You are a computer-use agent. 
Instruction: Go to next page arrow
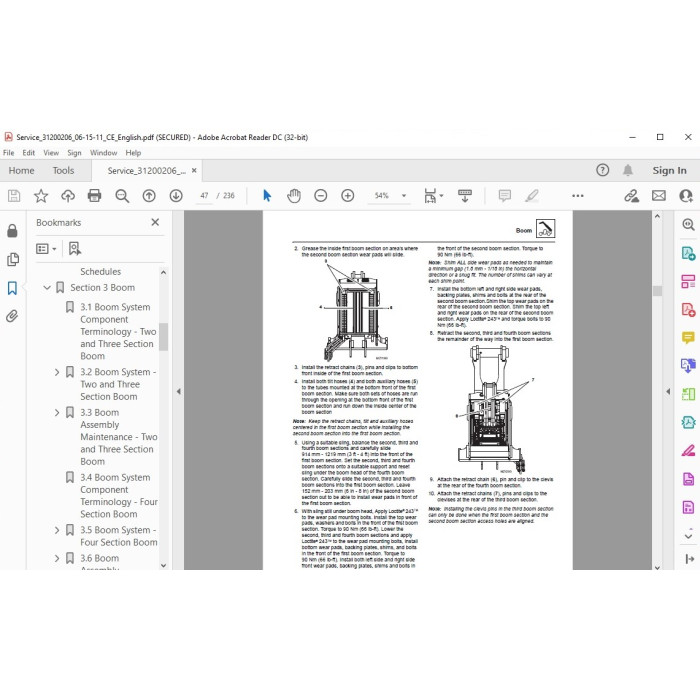[x=176, y=196]
